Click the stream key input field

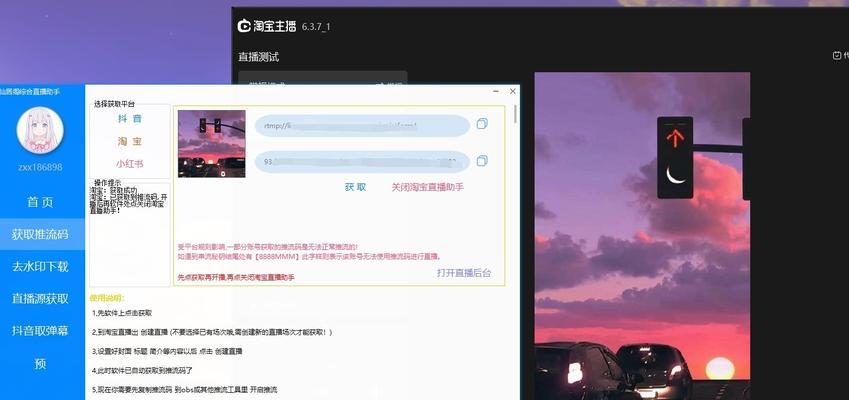(362, 162)
